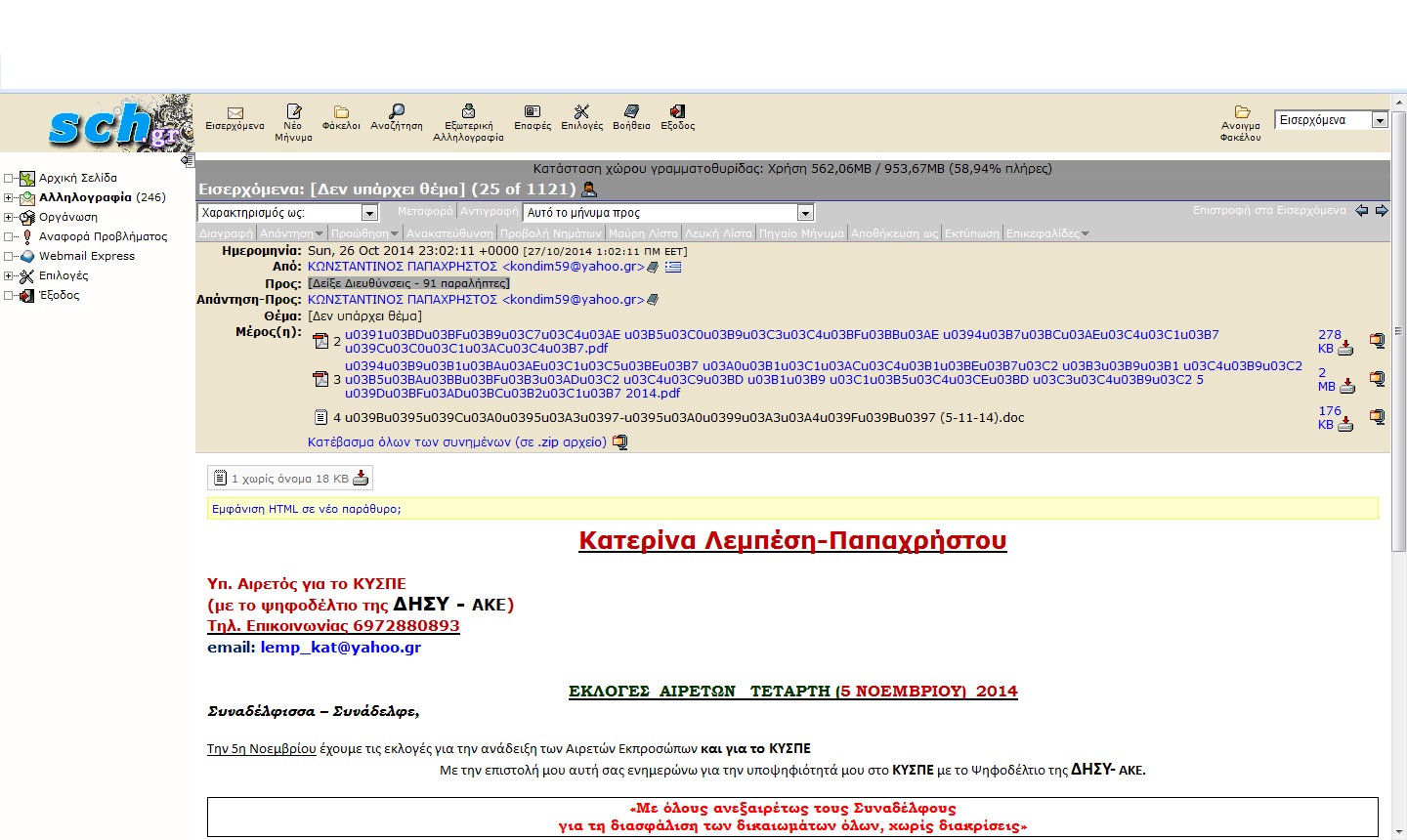Click Εμφάνιση HTML σε νέο παράθυρο link
Viewport: 1407px width, 840px height.
(307, 509)
